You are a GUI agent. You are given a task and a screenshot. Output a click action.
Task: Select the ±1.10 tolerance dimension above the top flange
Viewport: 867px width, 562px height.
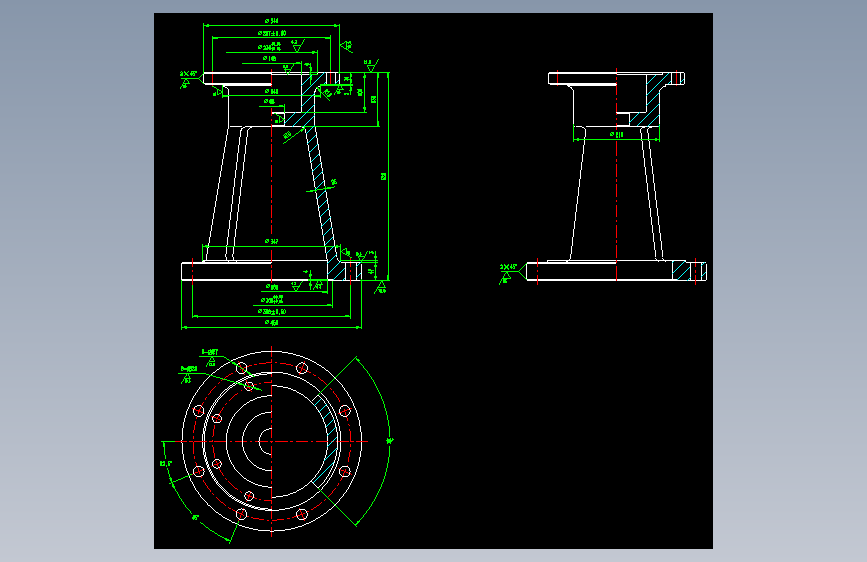tap(271, 33)
